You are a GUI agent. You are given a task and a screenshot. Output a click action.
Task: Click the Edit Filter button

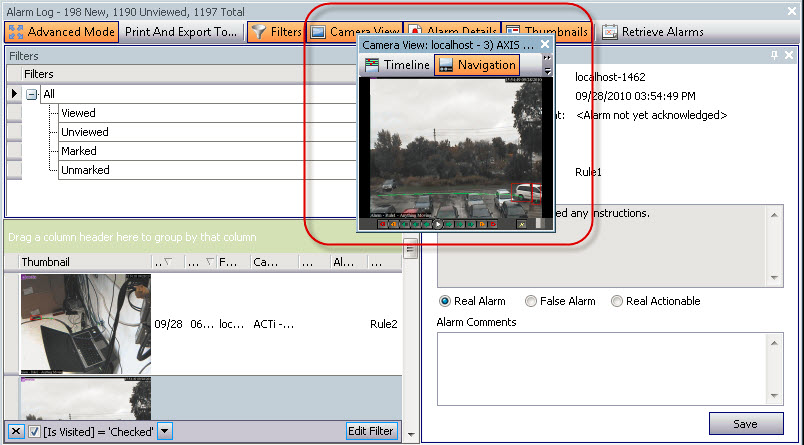click(371, 431)
